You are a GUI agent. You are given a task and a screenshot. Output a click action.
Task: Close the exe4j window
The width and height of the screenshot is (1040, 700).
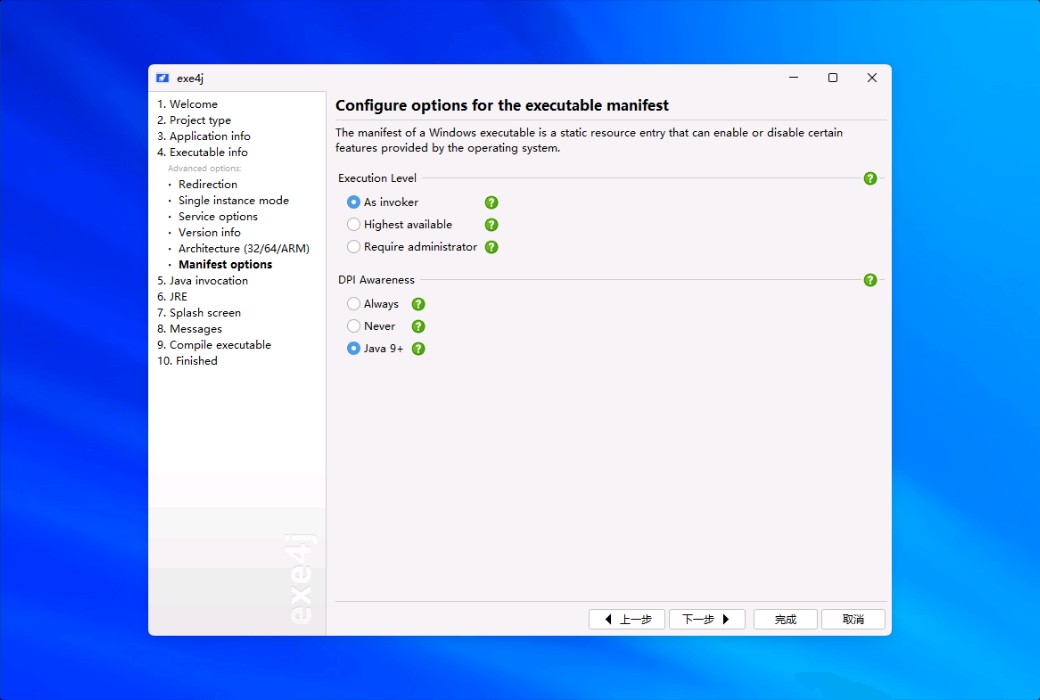coord(872,78)
